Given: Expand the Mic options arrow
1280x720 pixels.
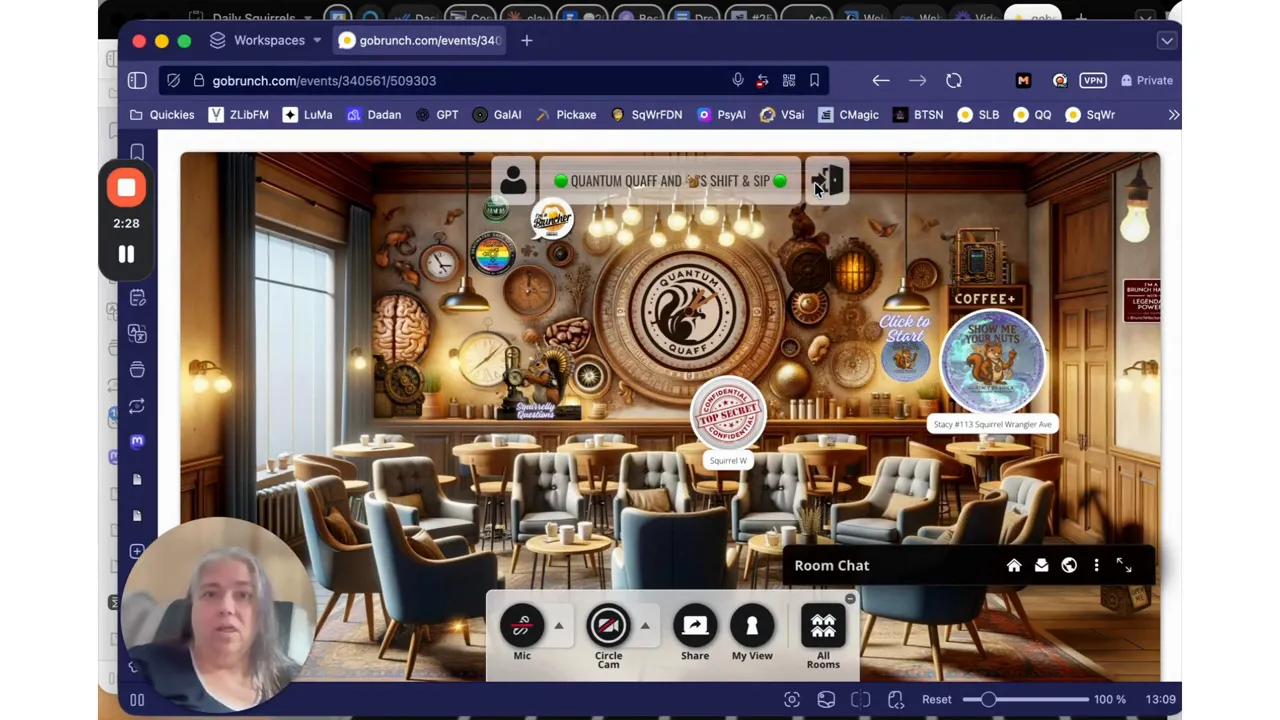Looking at the screenshot, I should [x=559, y=626].
